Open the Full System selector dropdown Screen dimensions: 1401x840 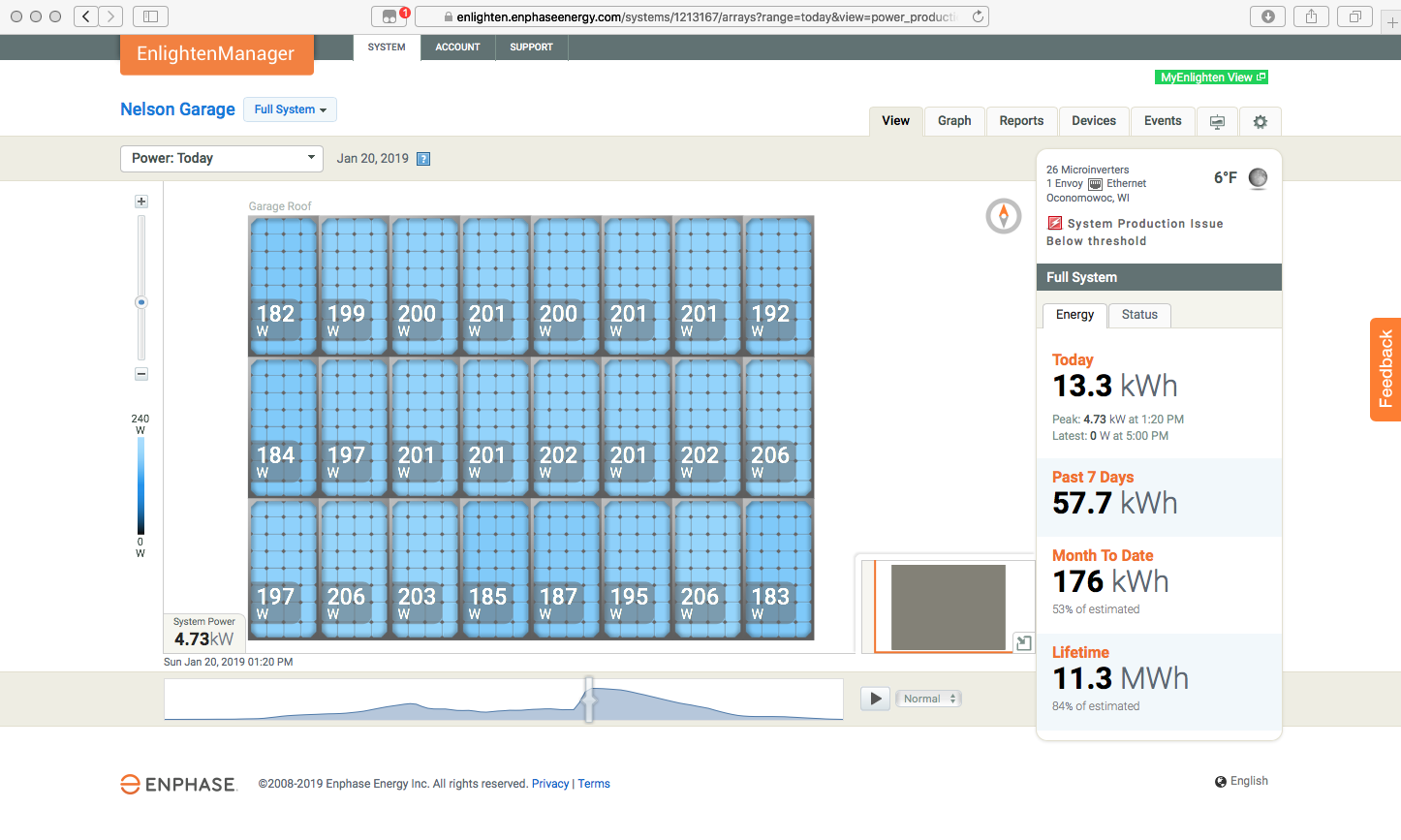[291, 109]
